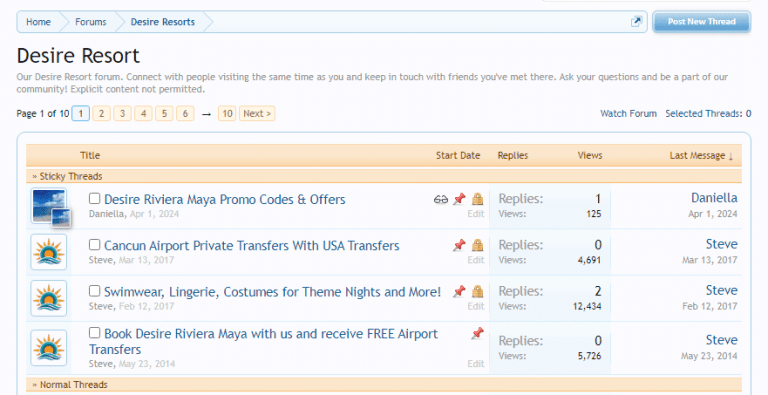
Task: Click the 12,434 views count
Action: click(587, 306)
